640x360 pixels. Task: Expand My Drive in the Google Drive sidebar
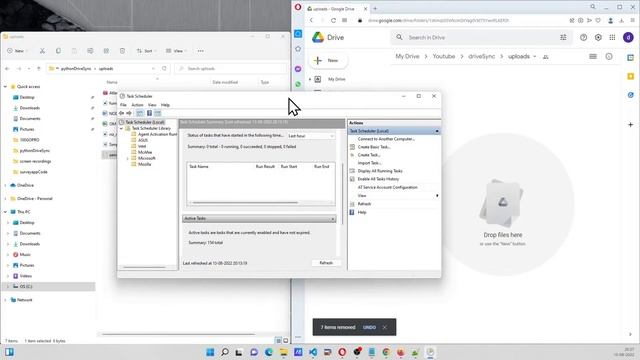[x=310, y=79]
